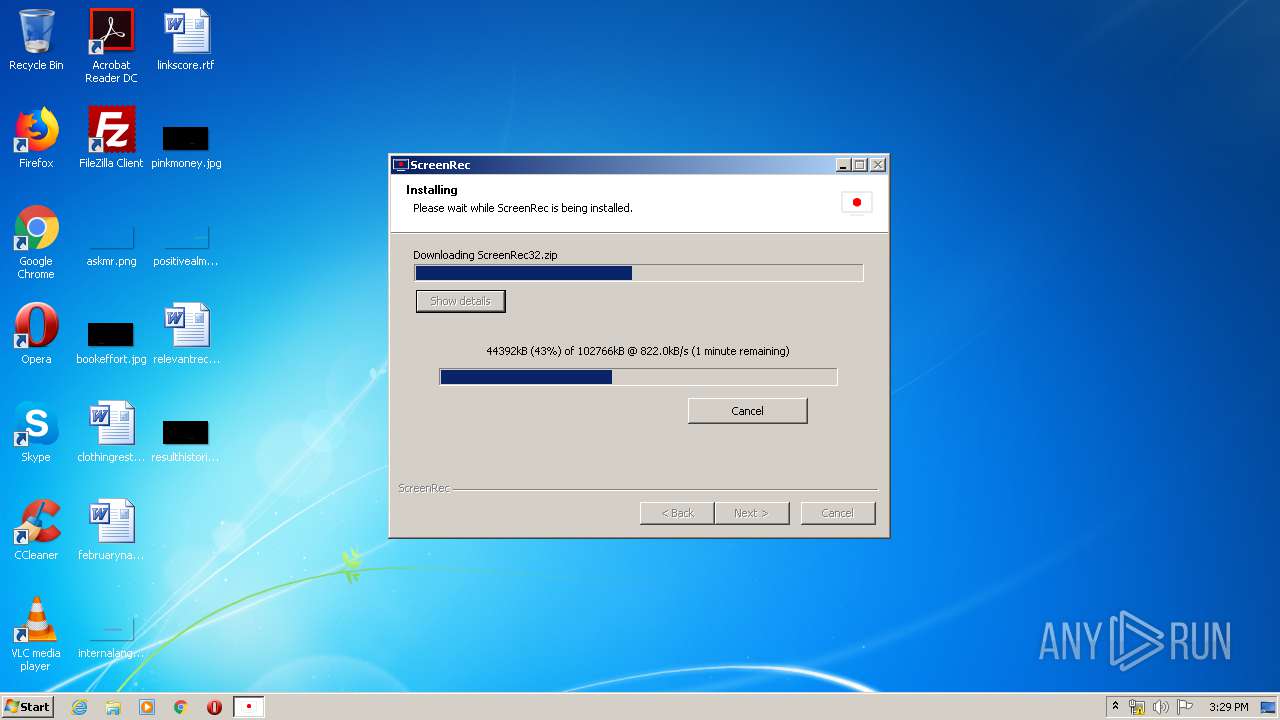This screenshot has width=1280, height=720.
Task: Select the clothingrest... Word document
Action: pos(111,432)
